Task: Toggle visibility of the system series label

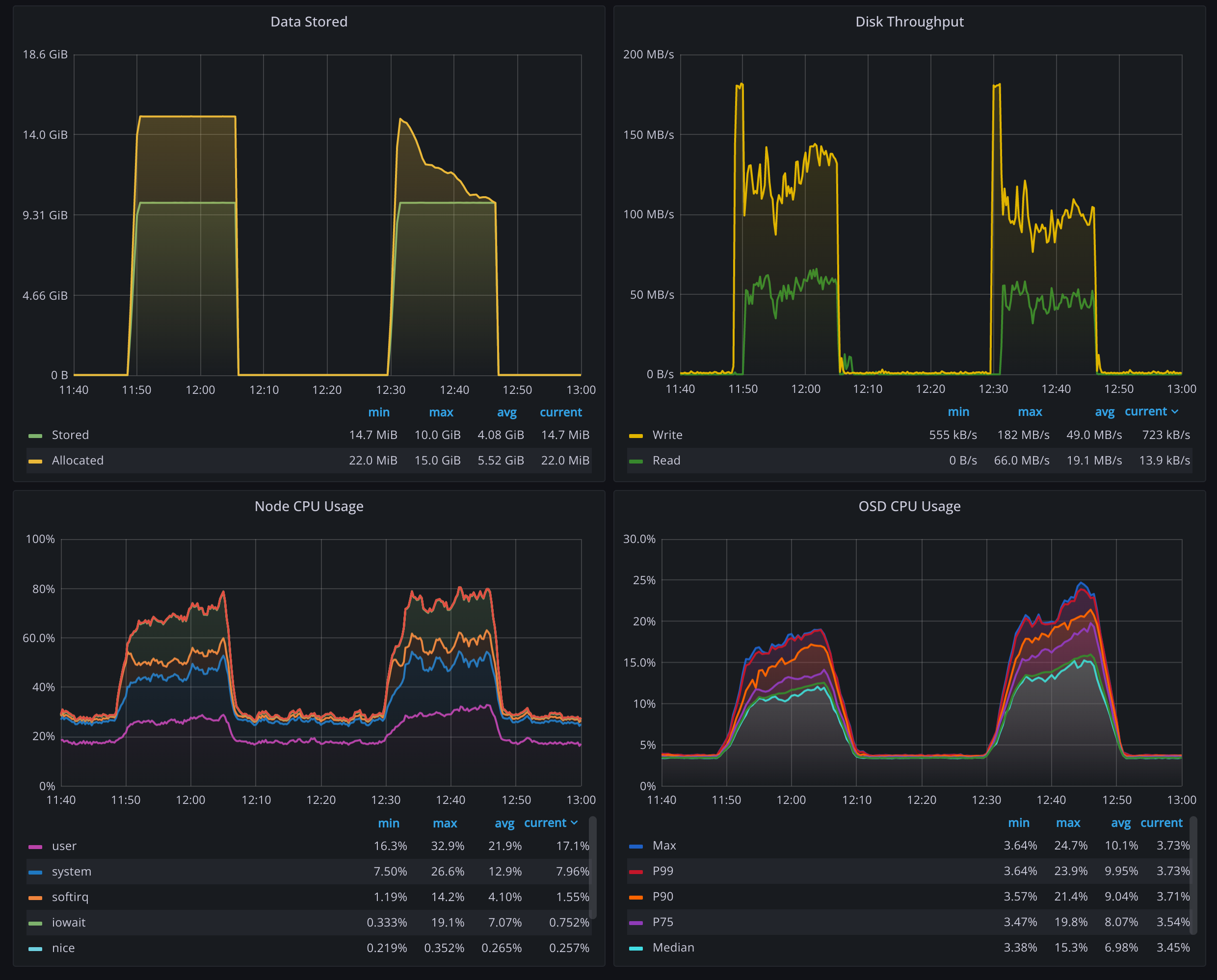Action: pos(71,872)
